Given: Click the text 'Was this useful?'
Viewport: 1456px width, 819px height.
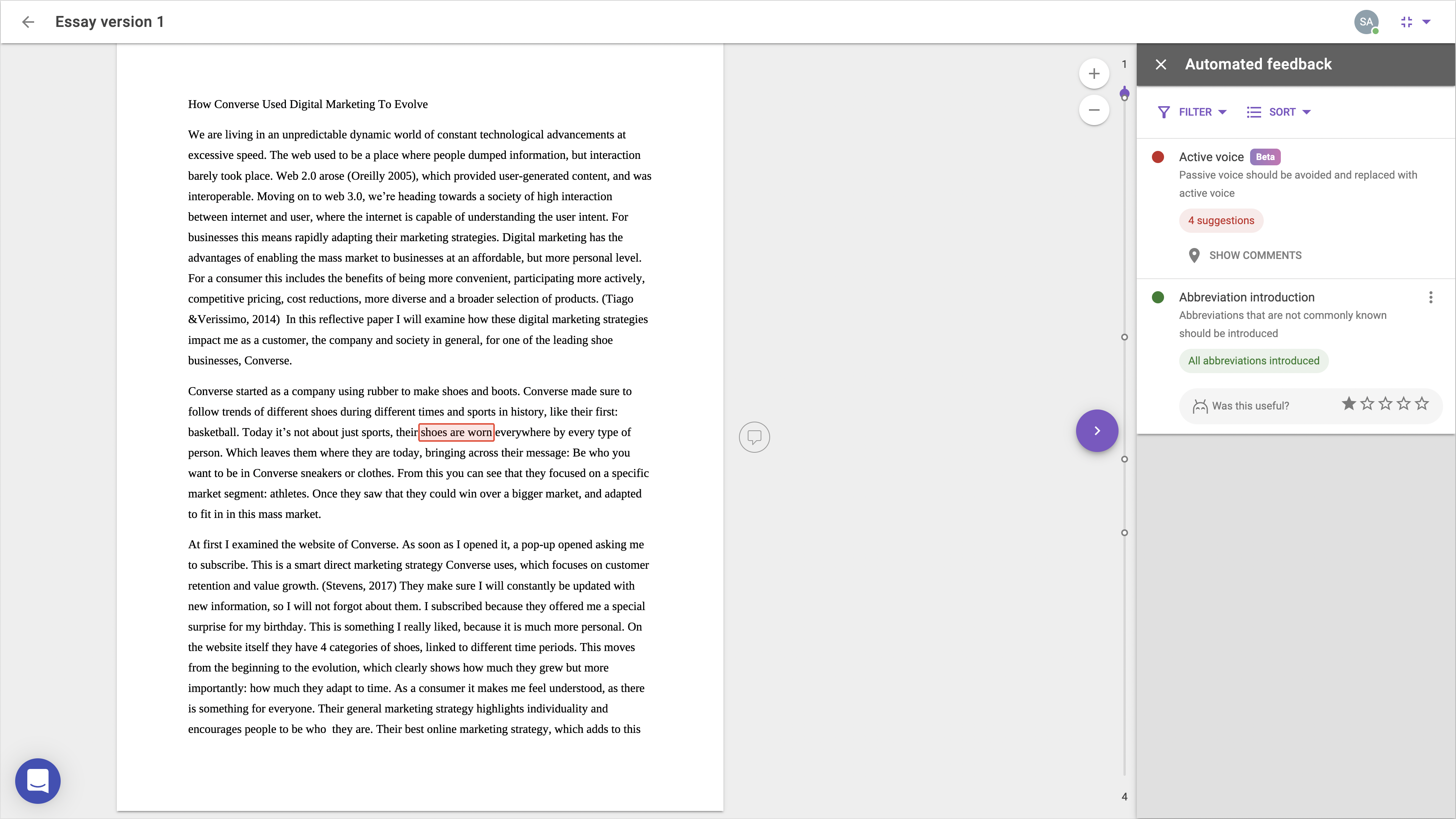Looking at the screenshot, I should (1250, 406).
